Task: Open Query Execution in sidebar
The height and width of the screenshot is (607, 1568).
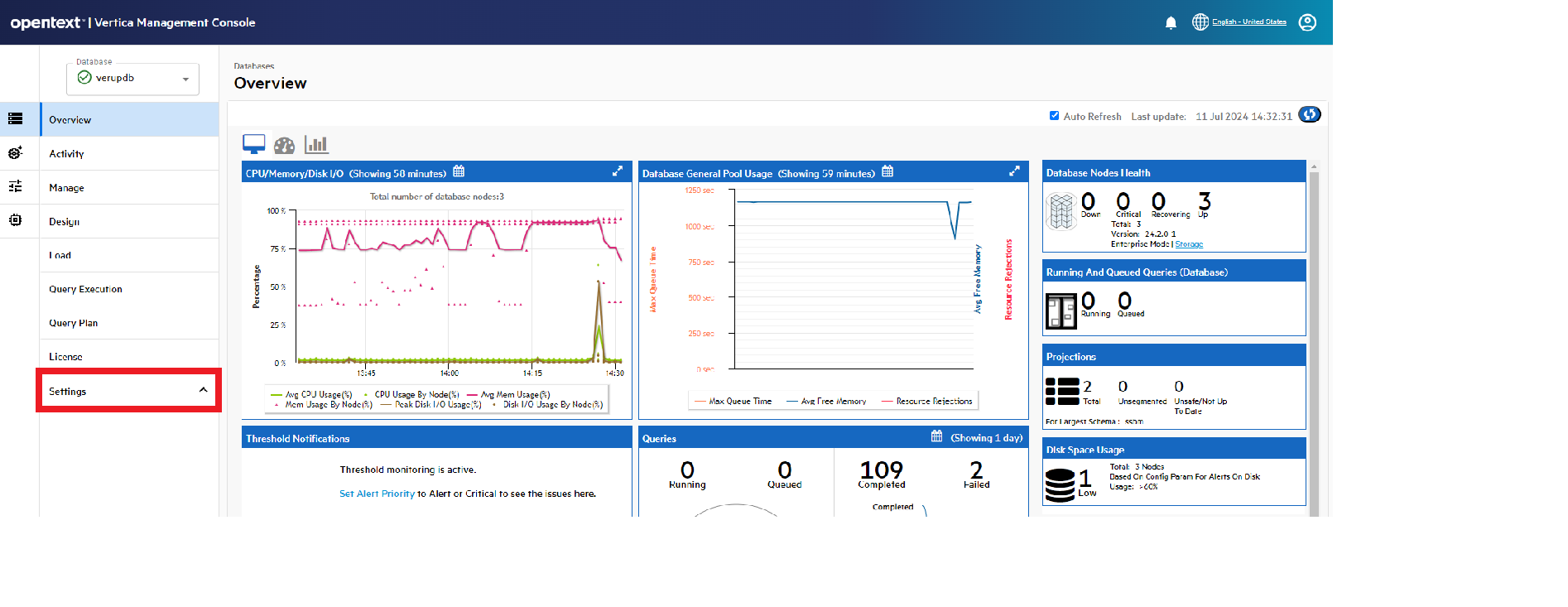Action: pos(129,289)
